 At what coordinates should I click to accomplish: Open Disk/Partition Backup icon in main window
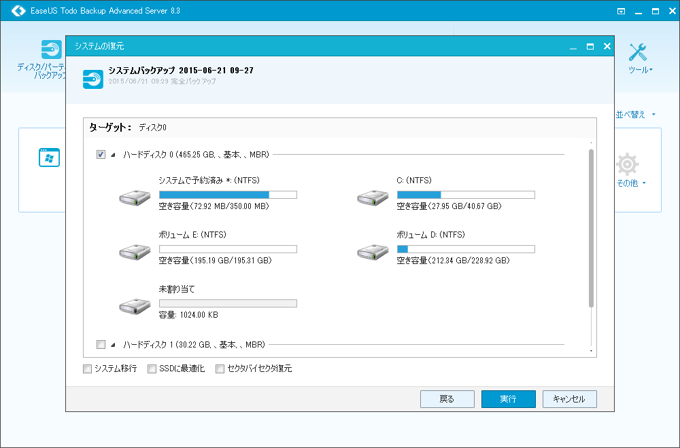click(51, 49)
